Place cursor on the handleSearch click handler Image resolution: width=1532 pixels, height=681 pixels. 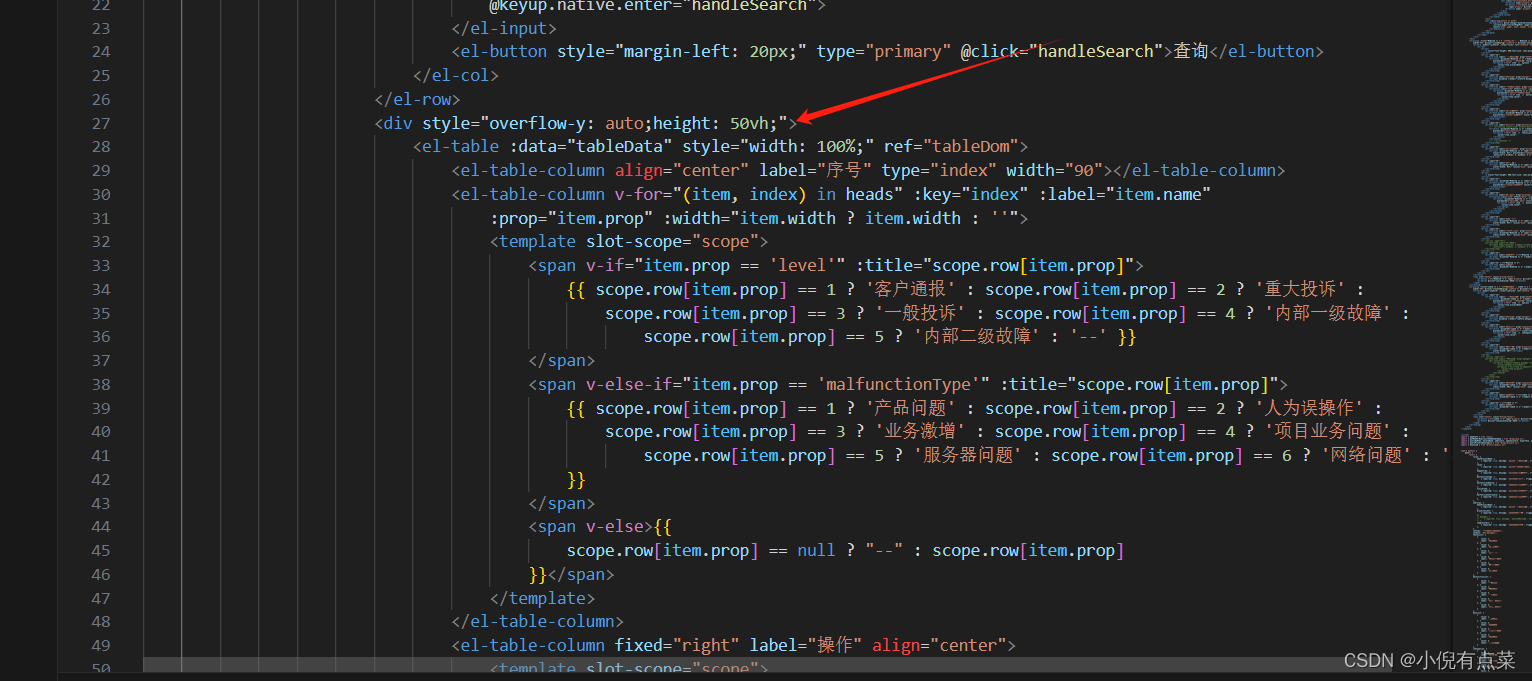pyautogui.click(x=1097, y=51)
